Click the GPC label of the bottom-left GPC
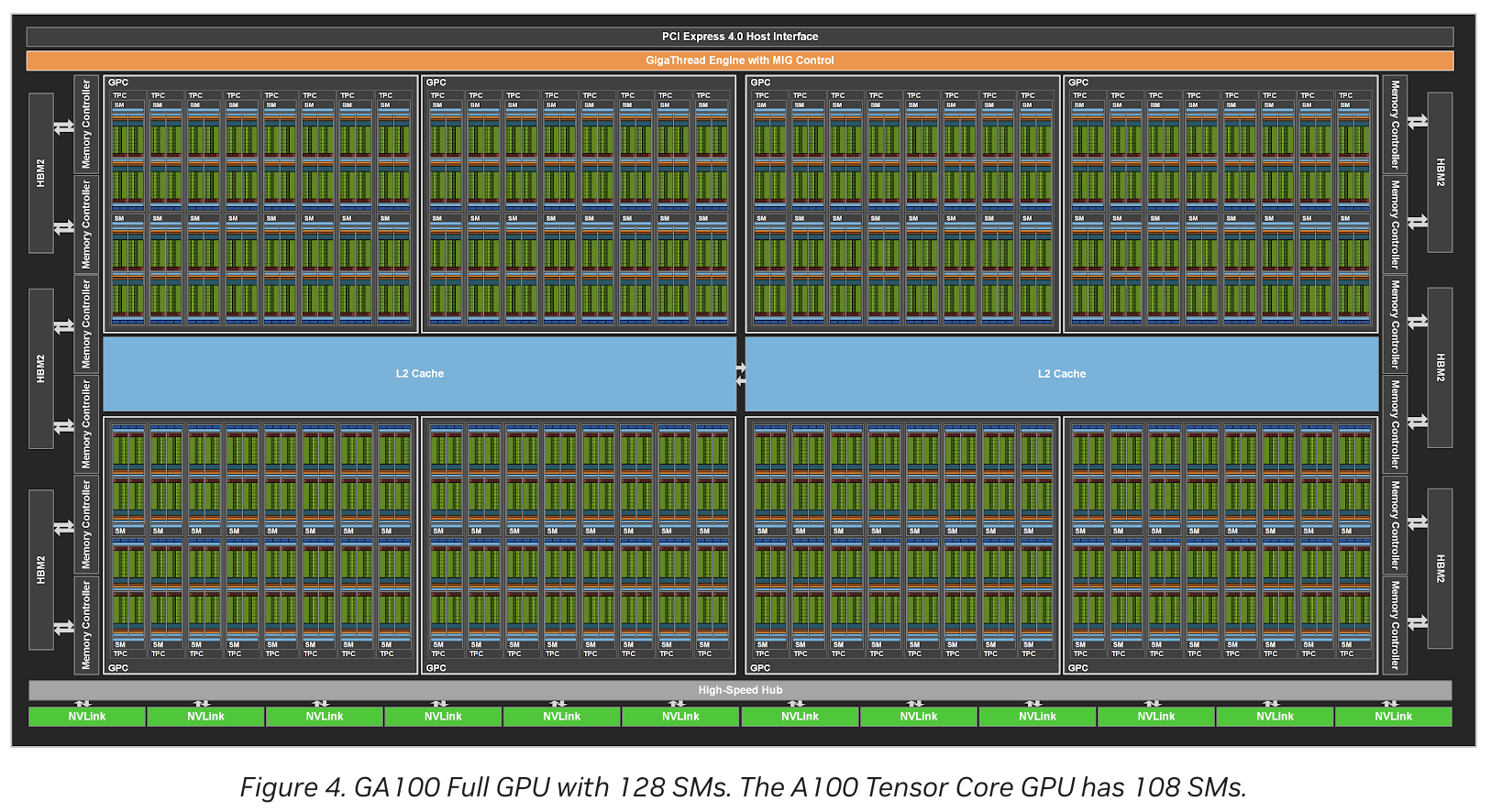1491x812 pixels. click(x=118, y=668)
